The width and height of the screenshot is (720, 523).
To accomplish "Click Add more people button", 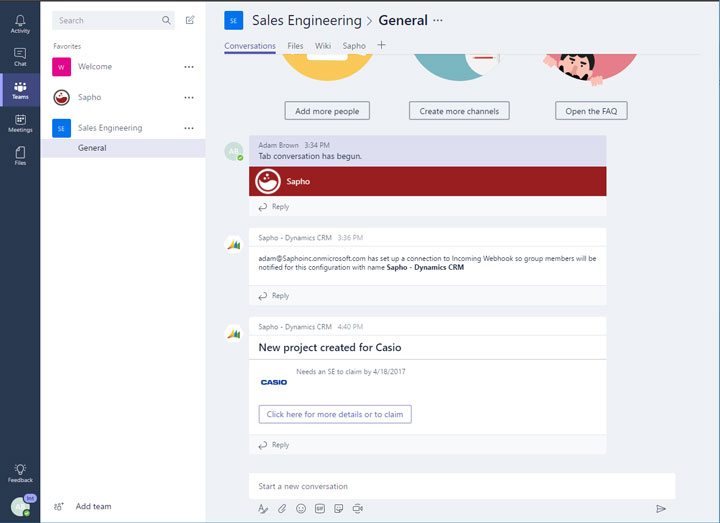I will click(327, 111).
